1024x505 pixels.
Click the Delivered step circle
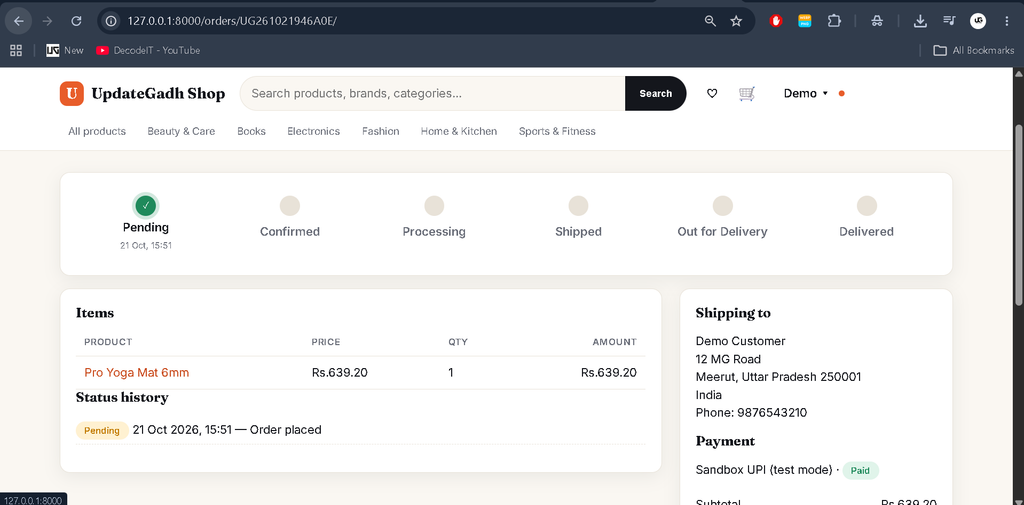(x=867, y=206)
